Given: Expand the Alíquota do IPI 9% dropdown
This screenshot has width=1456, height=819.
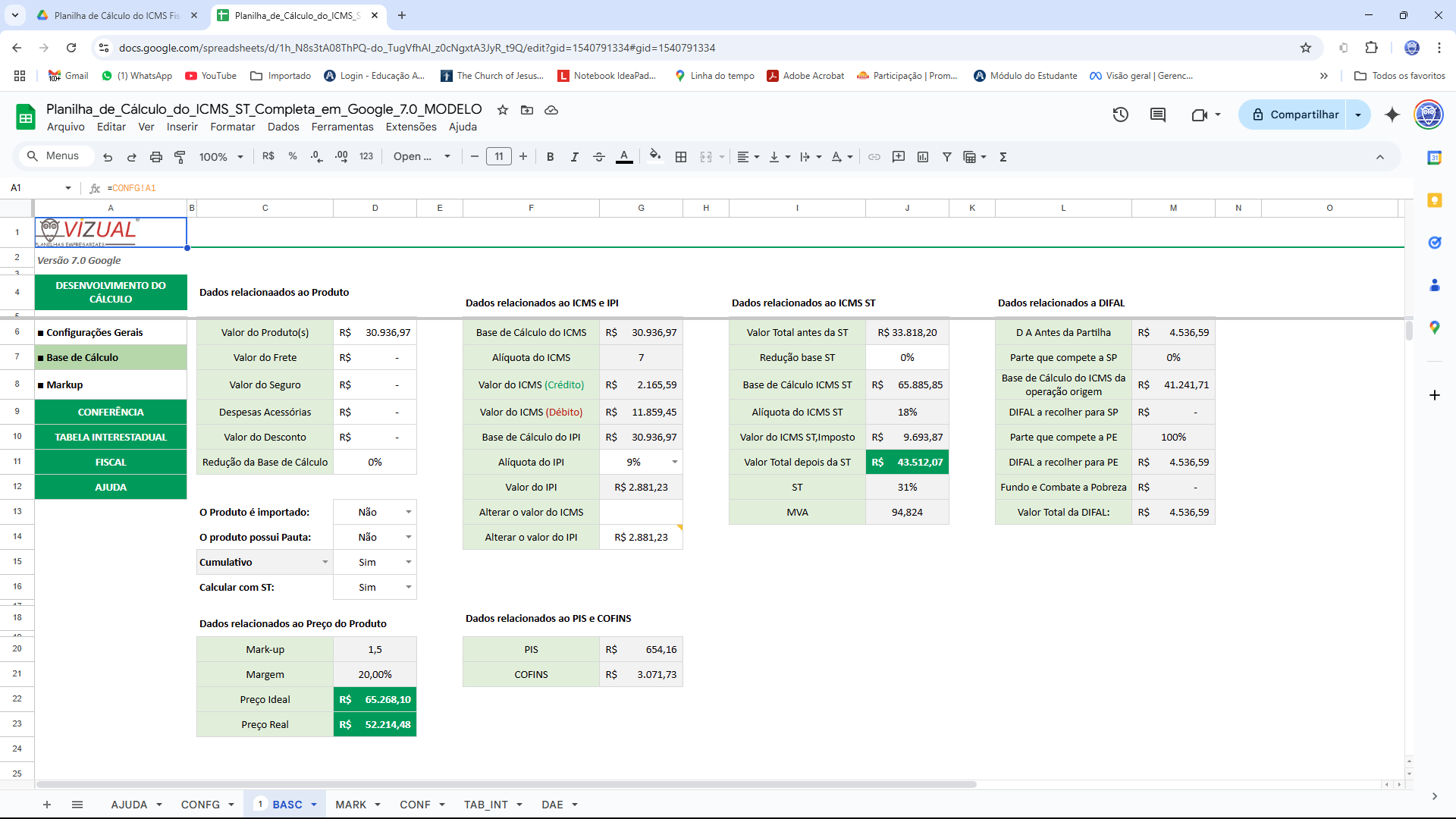Looking at the screenshot, I should 674,462.
